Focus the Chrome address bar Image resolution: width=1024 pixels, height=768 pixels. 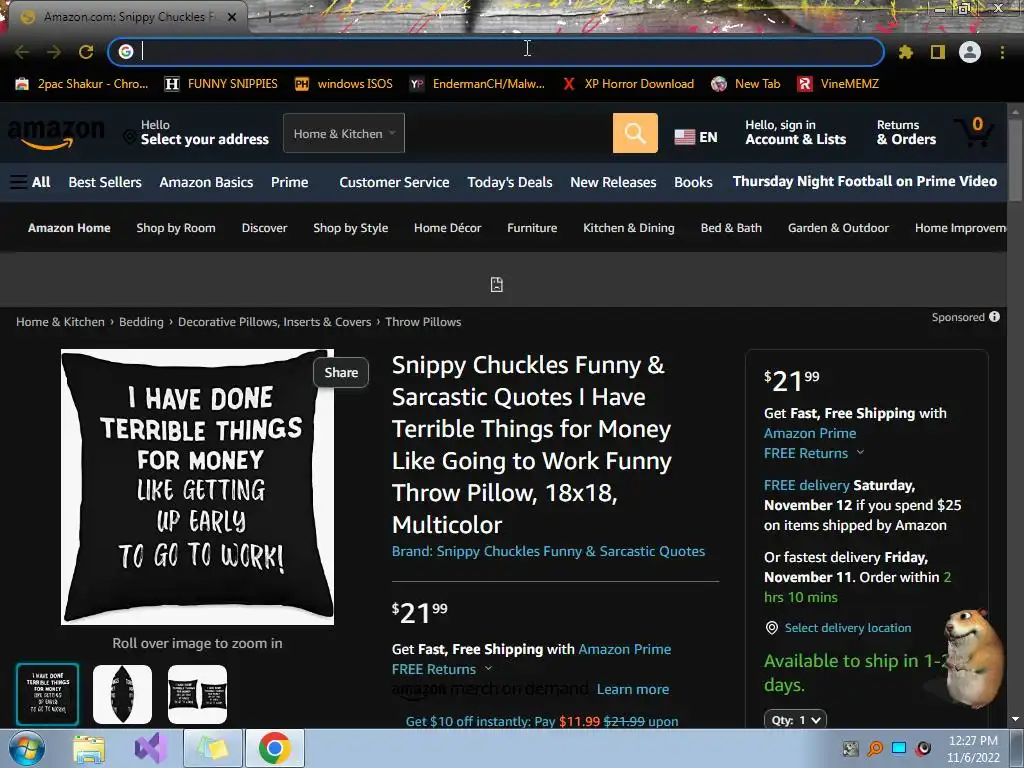(496, 52)
